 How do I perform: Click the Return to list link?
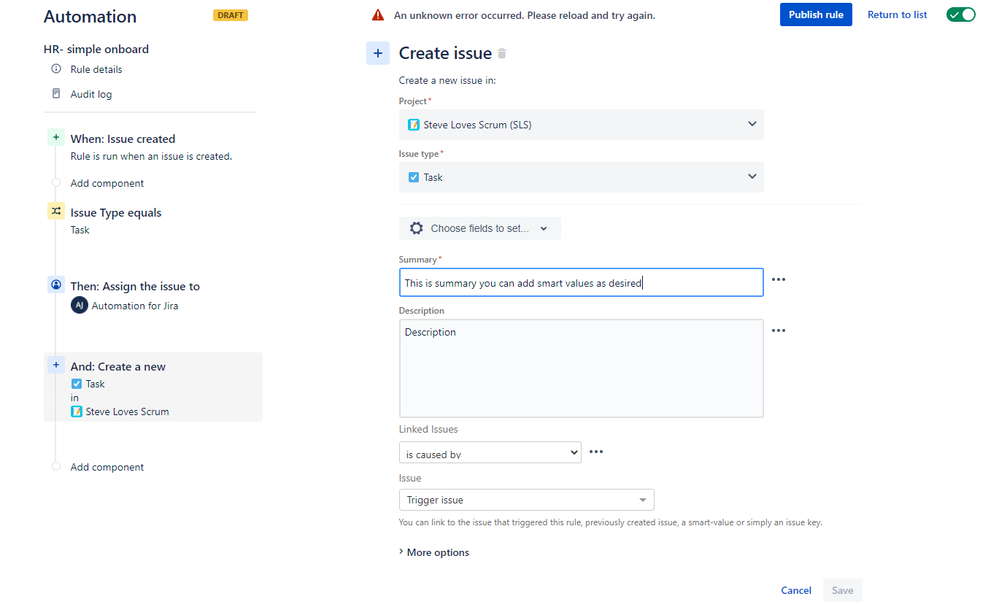pos(897,15)
